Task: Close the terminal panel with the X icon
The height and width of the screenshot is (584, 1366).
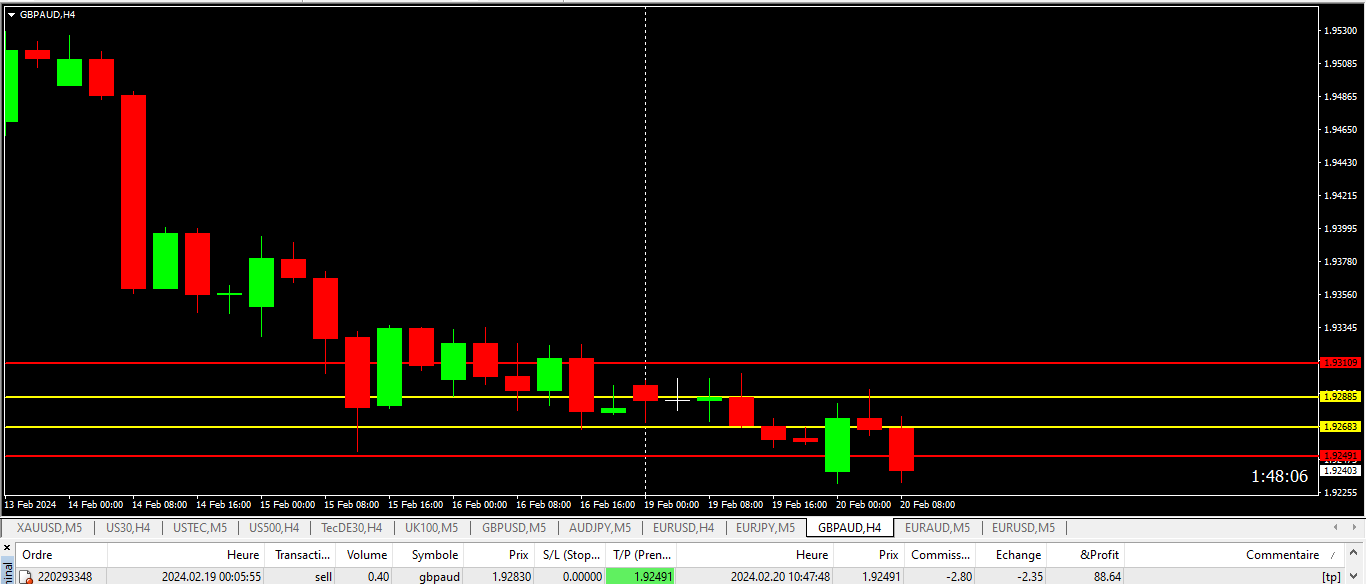Action: pos(6,547)
